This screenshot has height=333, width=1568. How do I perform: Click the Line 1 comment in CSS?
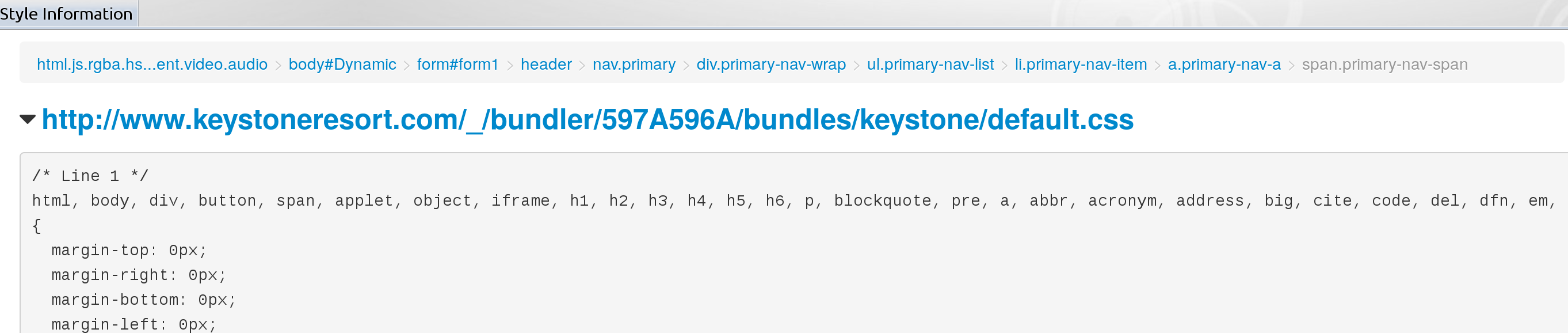click(90, 176)
